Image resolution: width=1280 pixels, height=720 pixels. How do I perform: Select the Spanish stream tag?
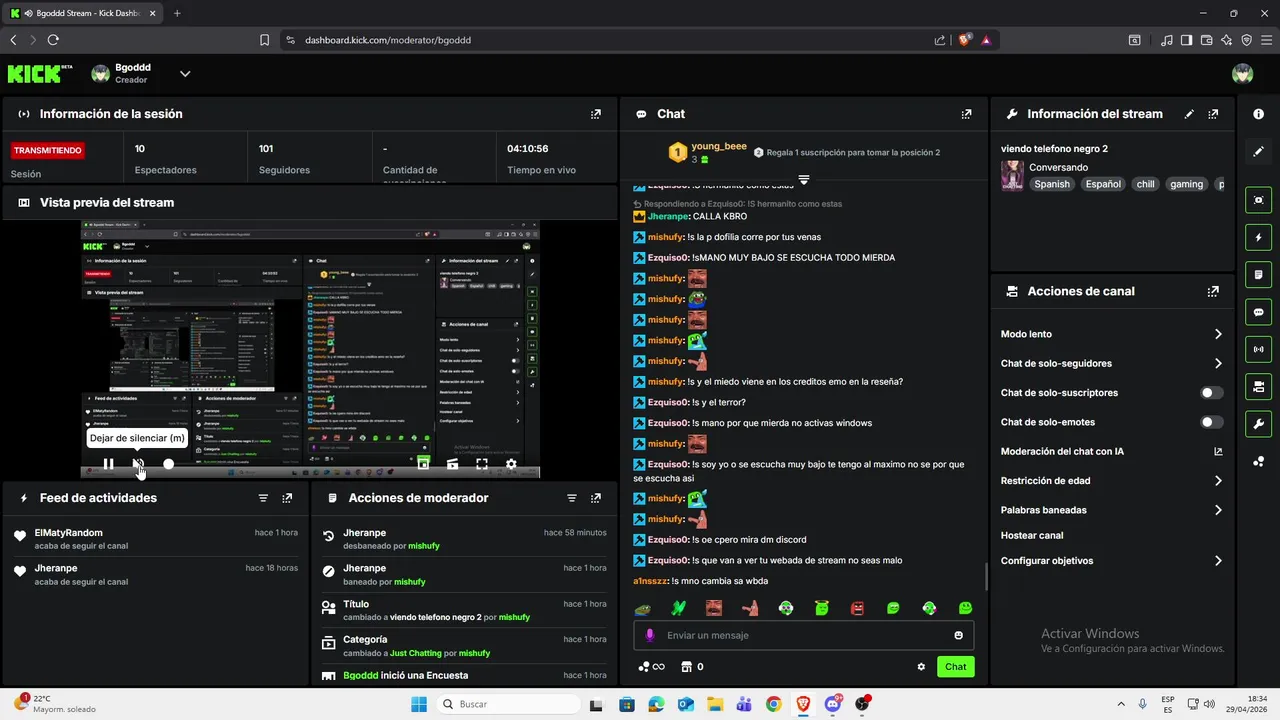[1052, 184]
